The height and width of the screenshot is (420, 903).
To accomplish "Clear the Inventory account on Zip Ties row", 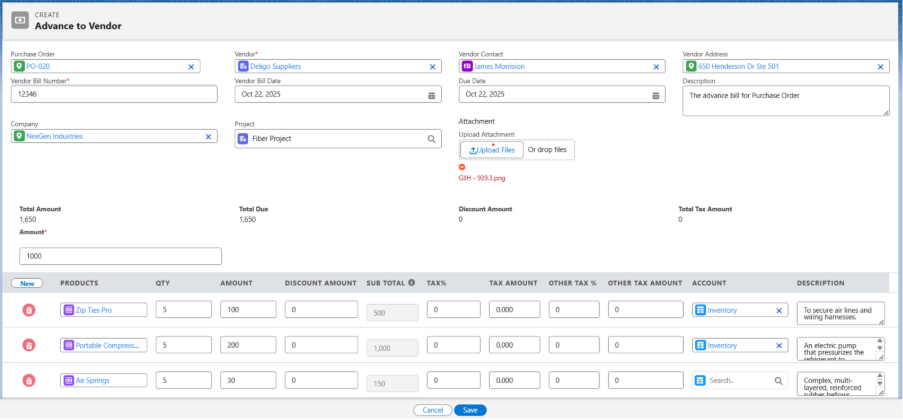I will click(779, 311).
